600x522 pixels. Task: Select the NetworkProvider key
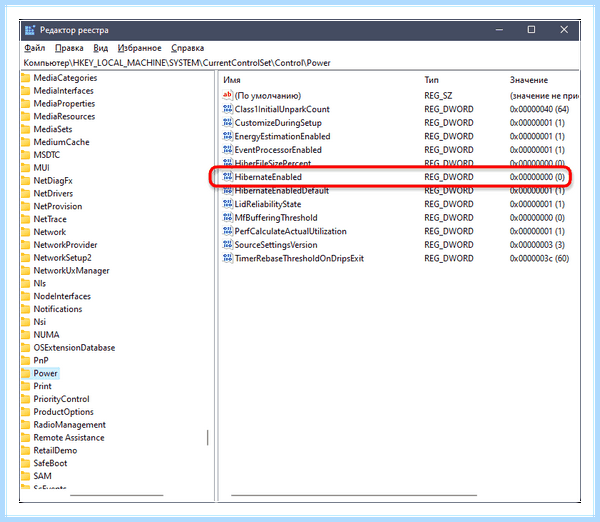click(65, 245)
